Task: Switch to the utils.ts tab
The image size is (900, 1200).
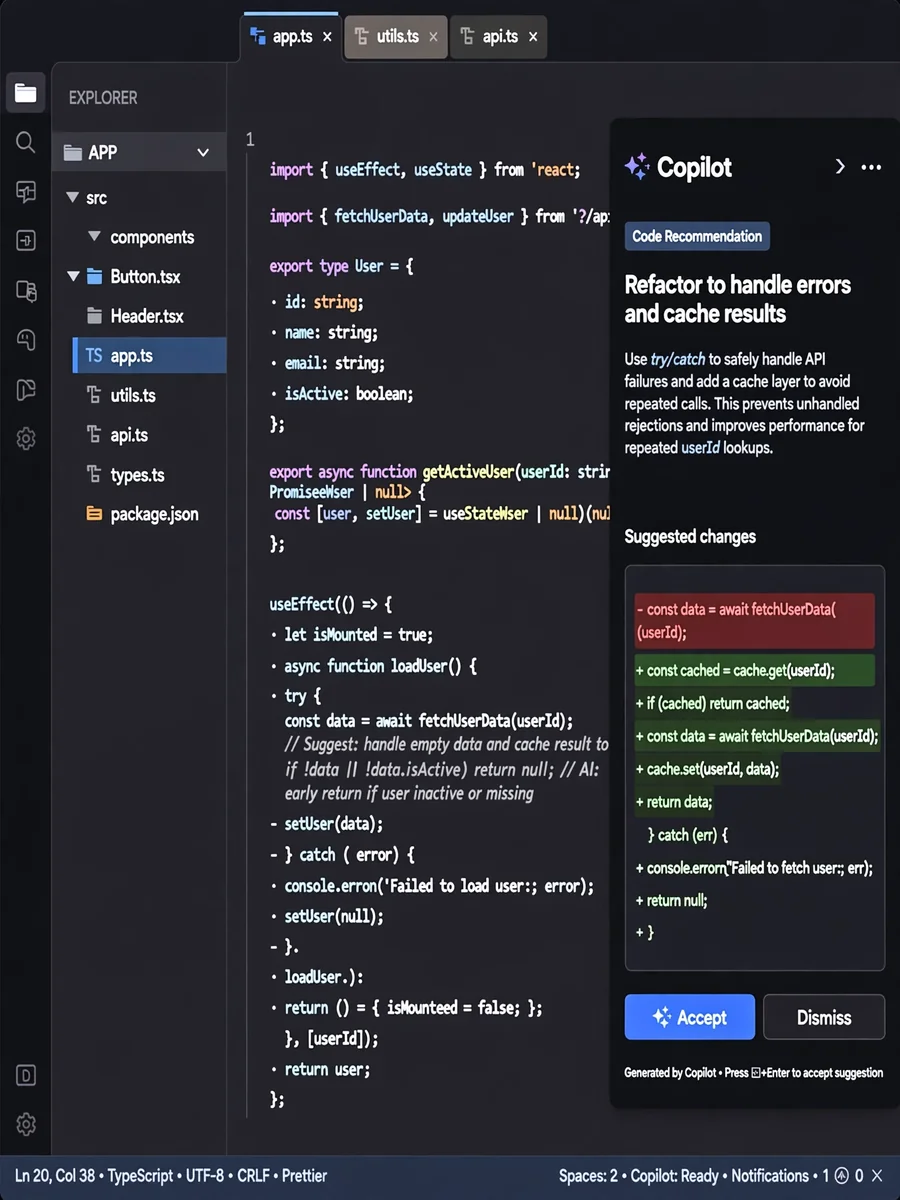Action: (397, 37)
